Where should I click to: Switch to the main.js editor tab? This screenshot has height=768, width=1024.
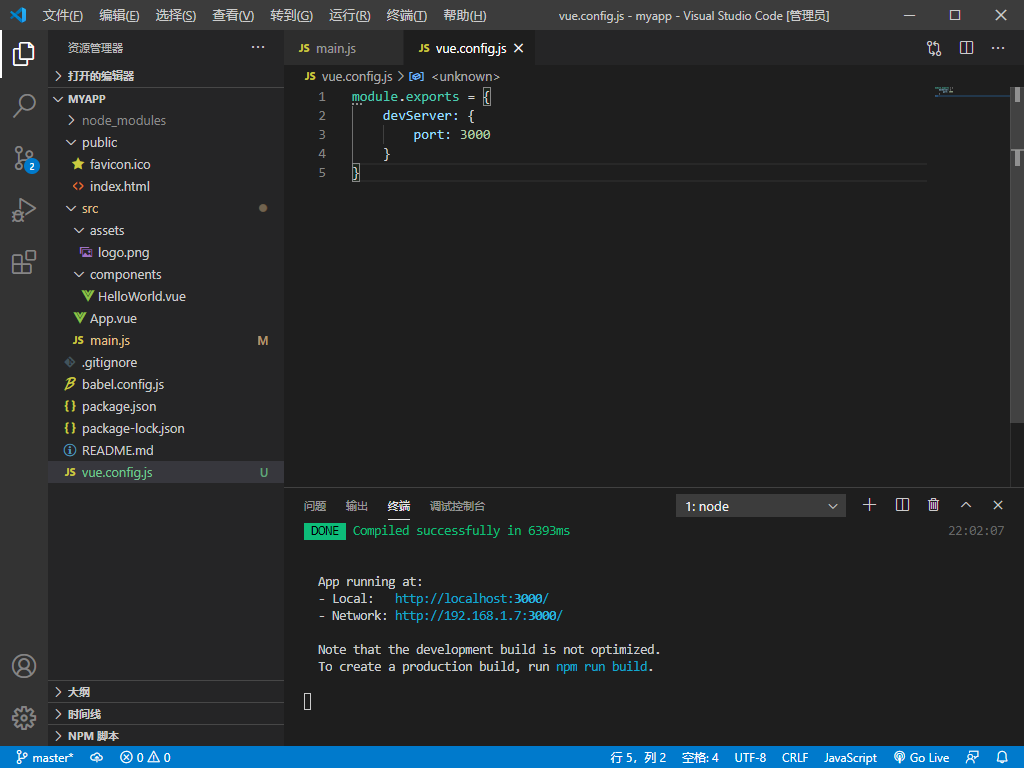(x=335, y=48)
